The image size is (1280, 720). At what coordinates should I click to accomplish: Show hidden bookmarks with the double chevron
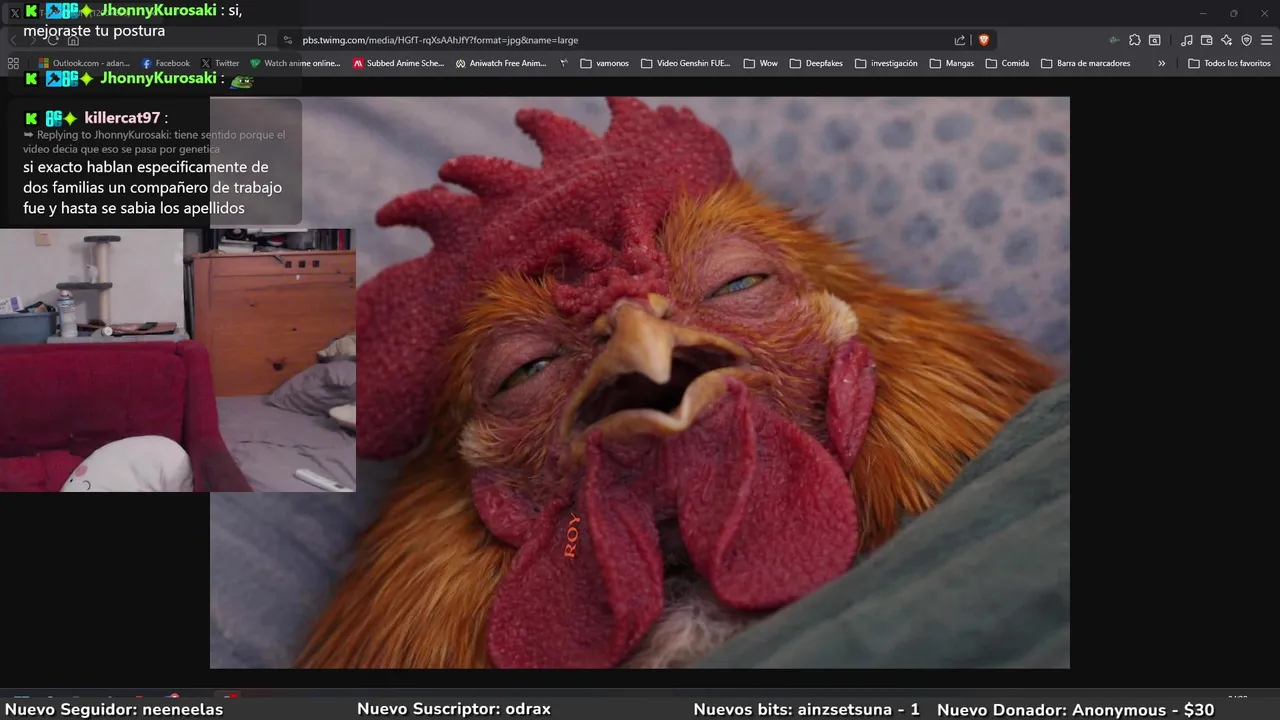pyautogui.click(x=1161, y=63)
